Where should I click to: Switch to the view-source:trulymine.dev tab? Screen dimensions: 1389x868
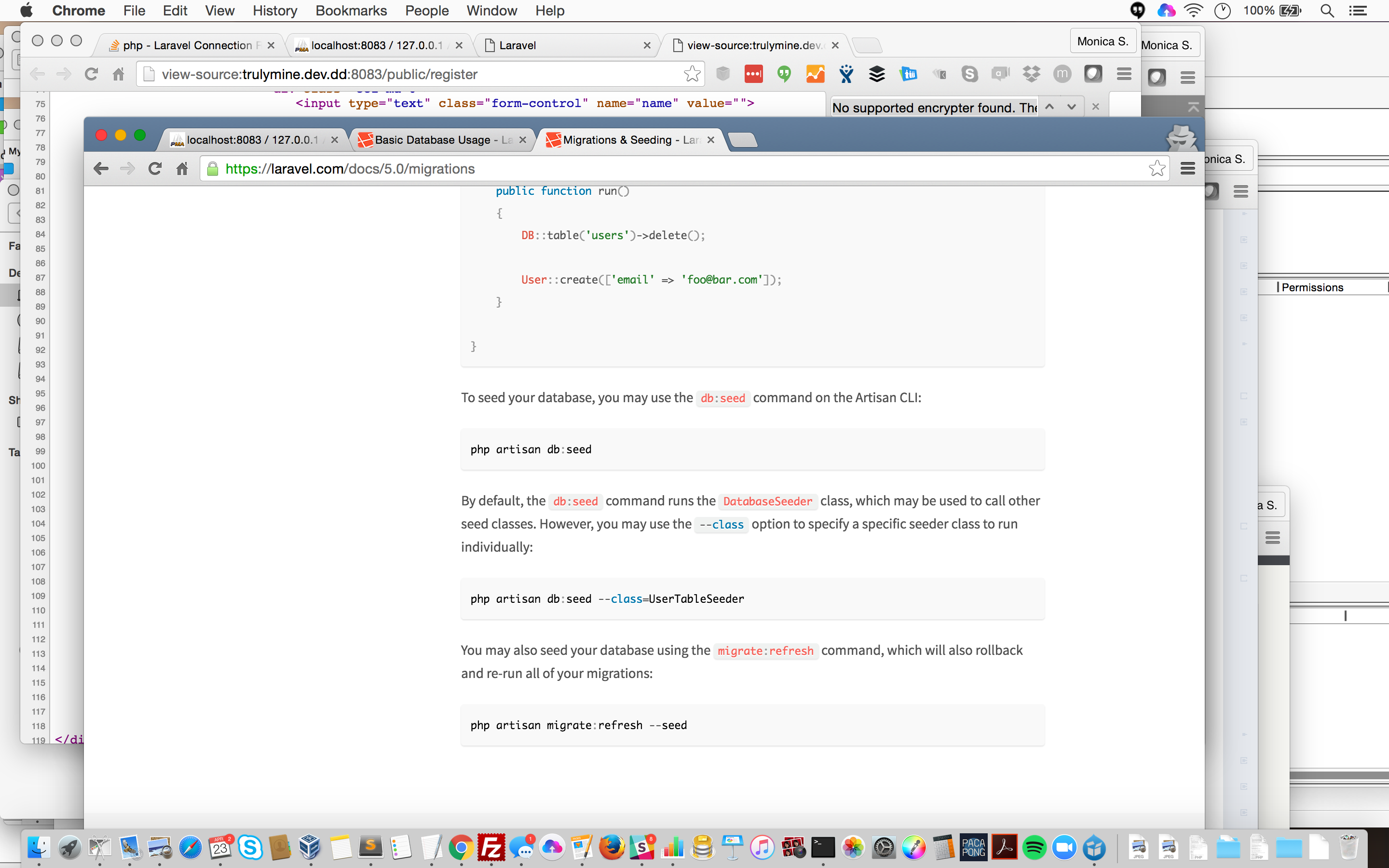(x=752, y=45)
